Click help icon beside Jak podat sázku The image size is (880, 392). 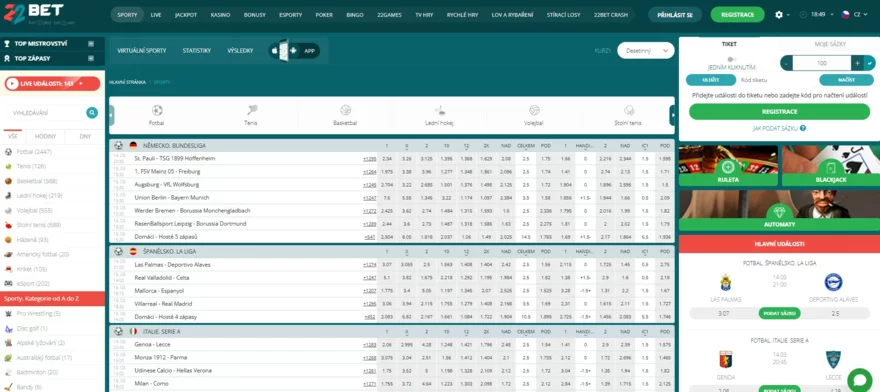804,128
